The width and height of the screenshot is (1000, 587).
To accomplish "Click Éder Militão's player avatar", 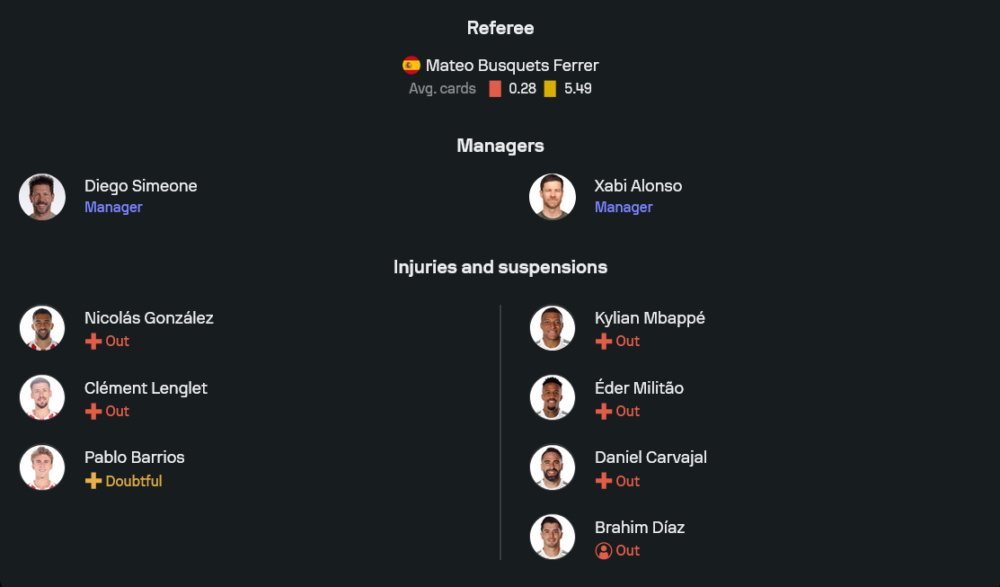I will tap(552, 398).
